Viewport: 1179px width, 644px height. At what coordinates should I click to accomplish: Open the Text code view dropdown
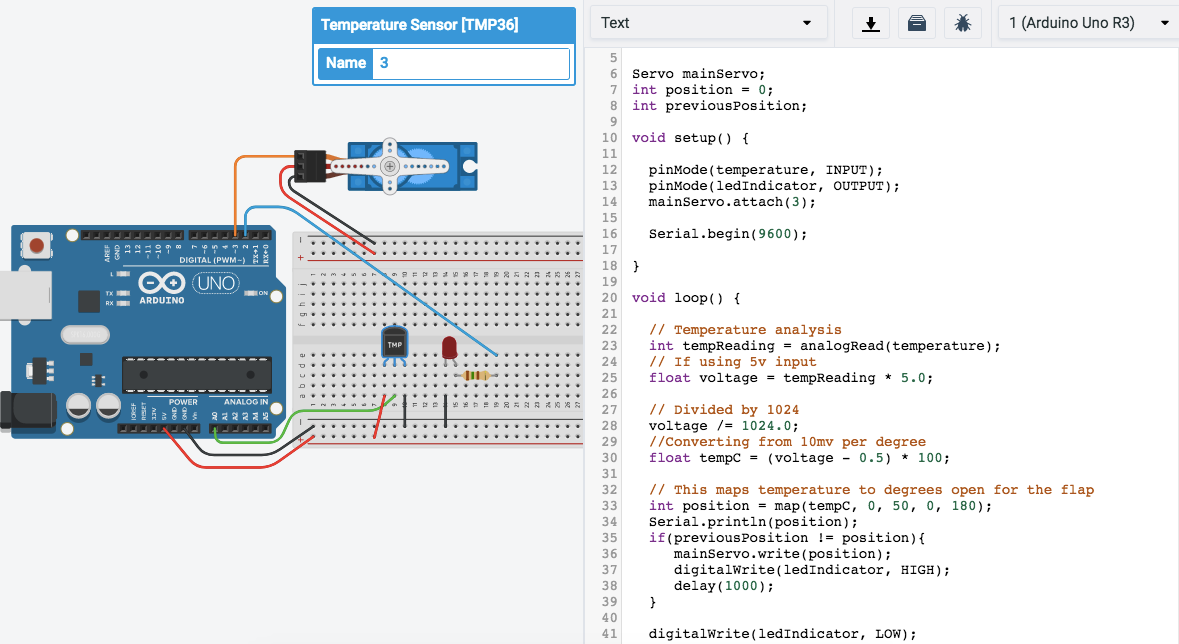708,22
